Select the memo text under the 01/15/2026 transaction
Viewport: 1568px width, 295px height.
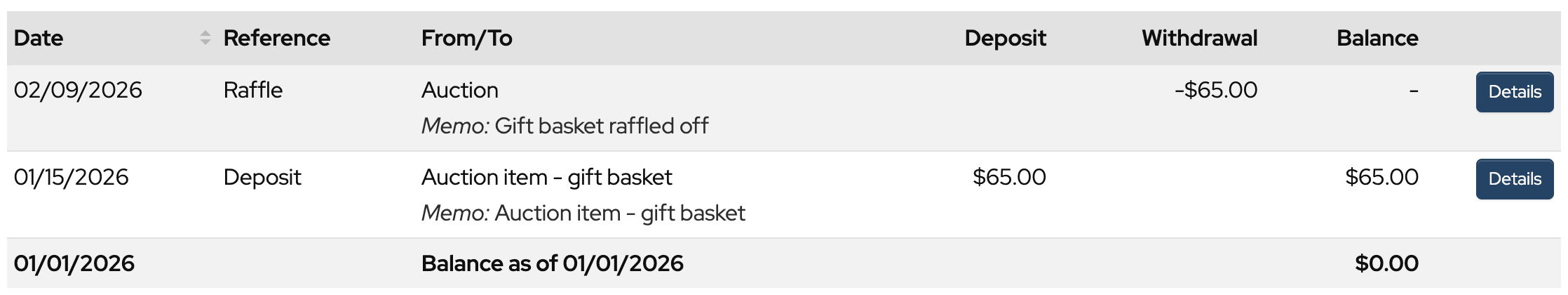pos(583,213)
